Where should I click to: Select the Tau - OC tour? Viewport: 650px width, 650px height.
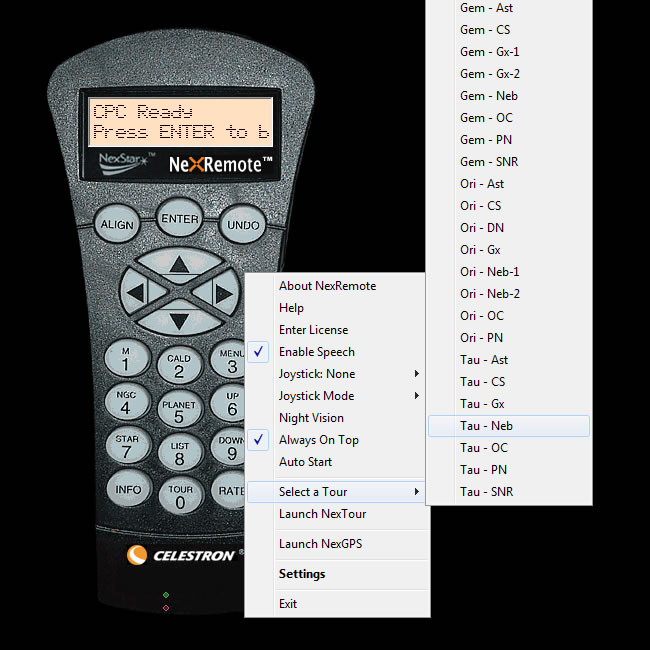pyautogui.click(x=509, y=448)
